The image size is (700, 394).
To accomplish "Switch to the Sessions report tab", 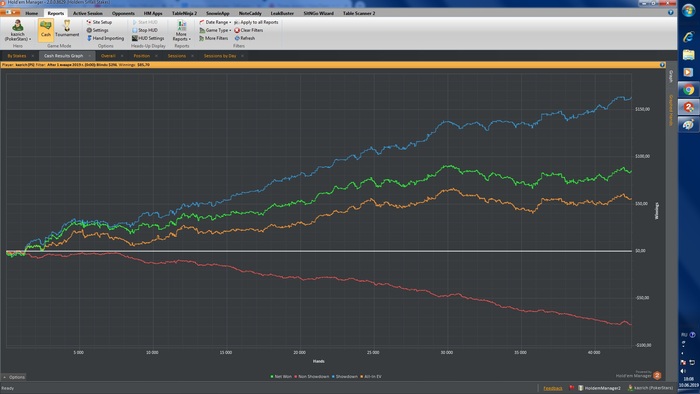I will point(177,56).
